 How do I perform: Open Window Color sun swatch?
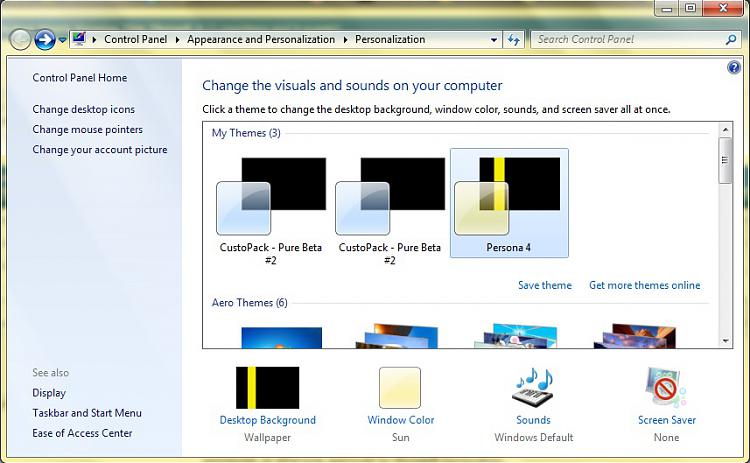(400, 387)
